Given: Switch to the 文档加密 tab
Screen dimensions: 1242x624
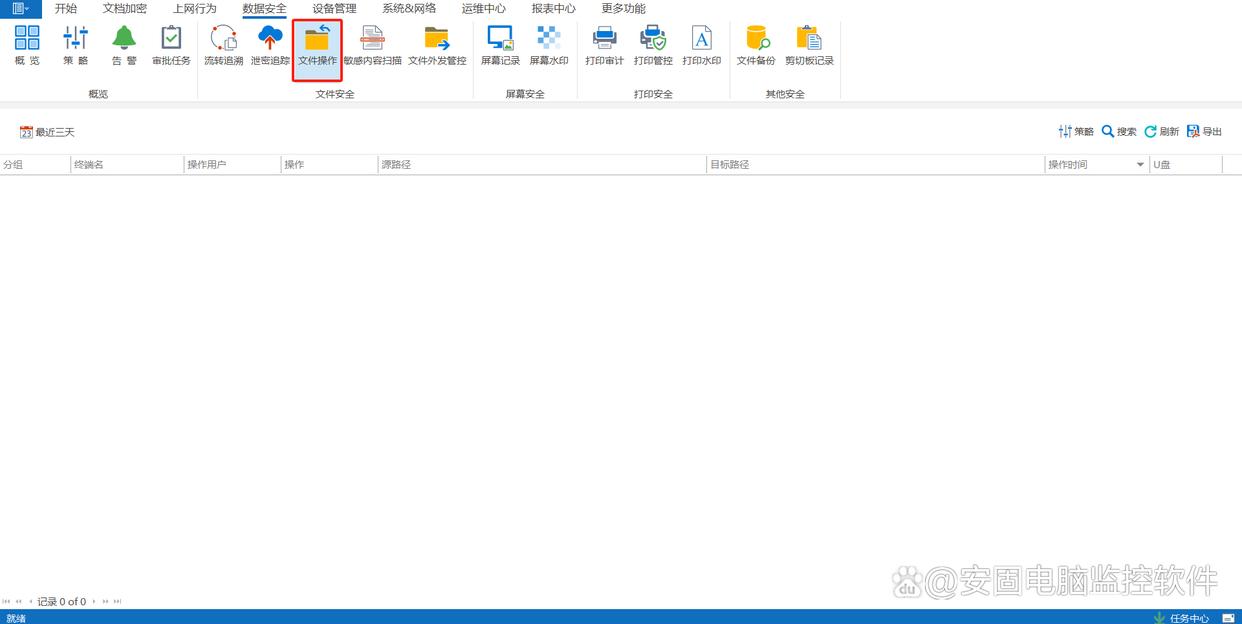Looking at the screenshot, I should tap(125, 8).
